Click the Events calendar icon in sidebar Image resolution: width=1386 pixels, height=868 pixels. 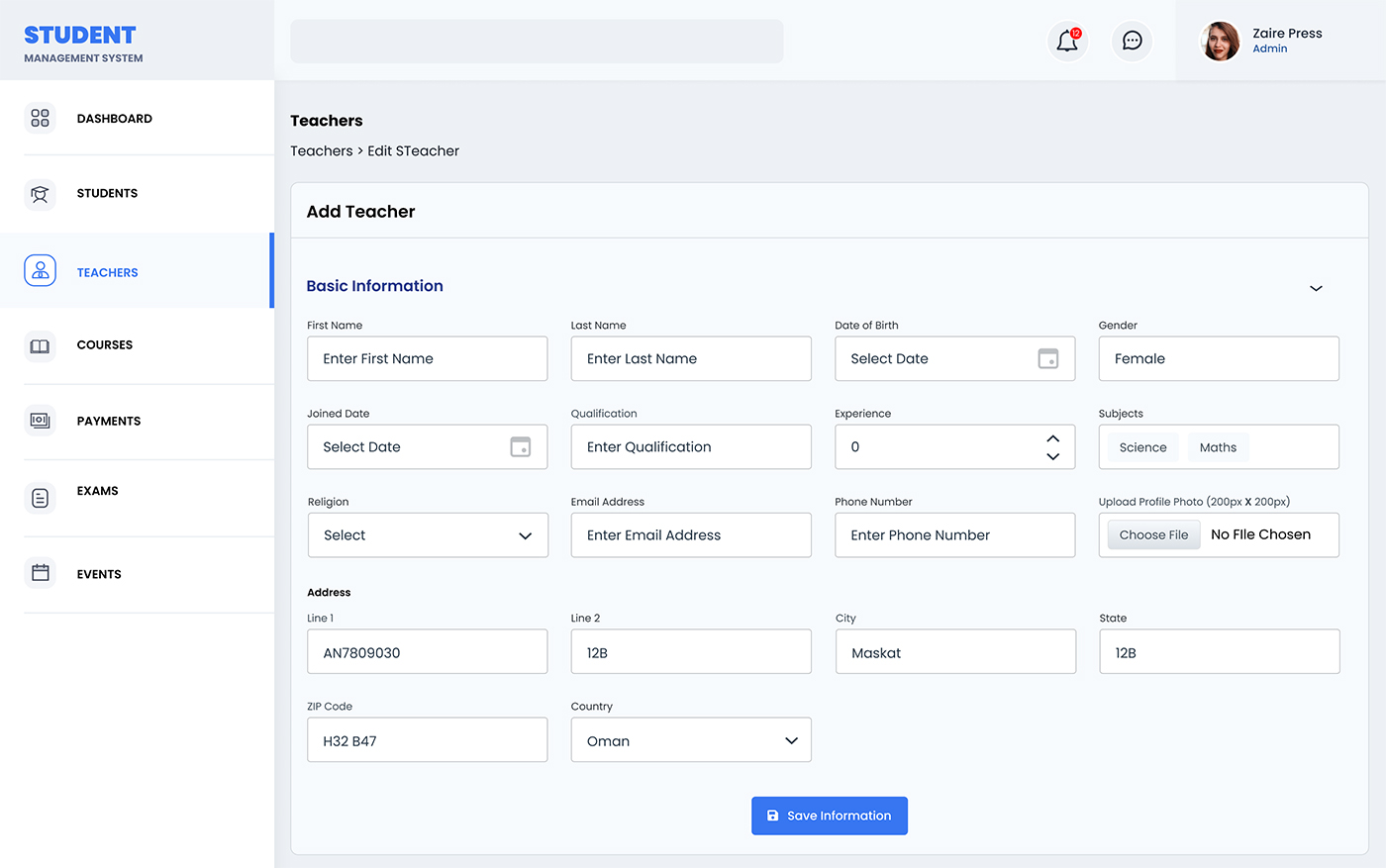40,573
